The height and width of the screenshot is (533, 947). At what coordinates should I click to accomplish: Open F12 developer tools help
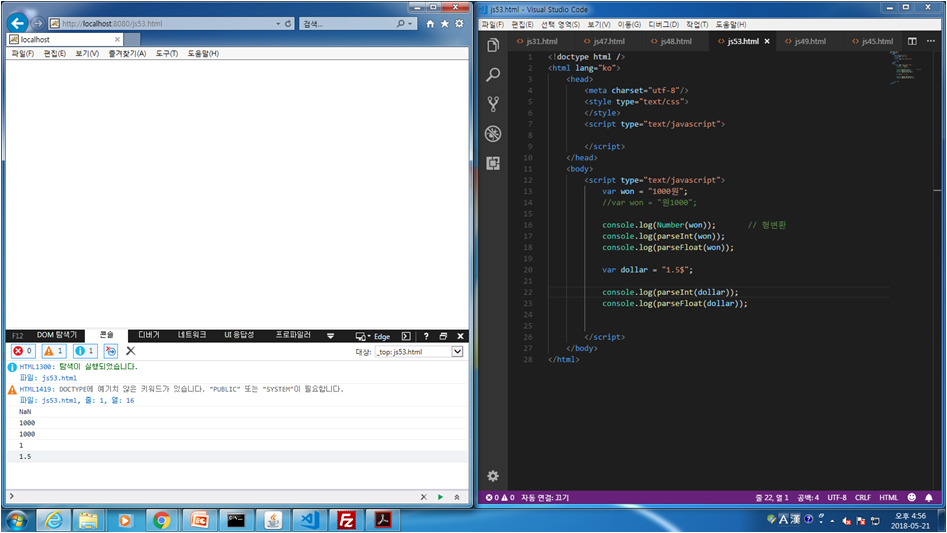pyautogui.click(x=426, y=336)
